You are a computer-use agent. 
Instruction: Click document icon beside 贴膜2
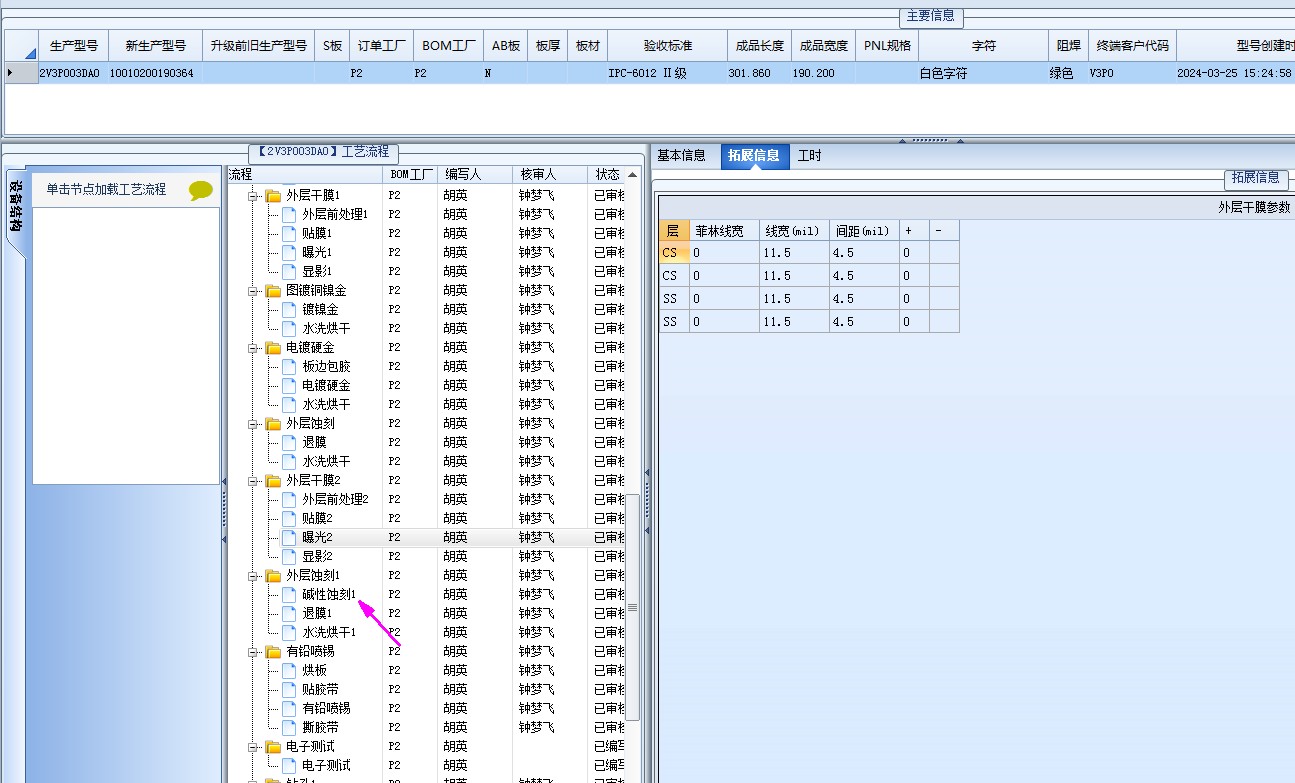289,518
